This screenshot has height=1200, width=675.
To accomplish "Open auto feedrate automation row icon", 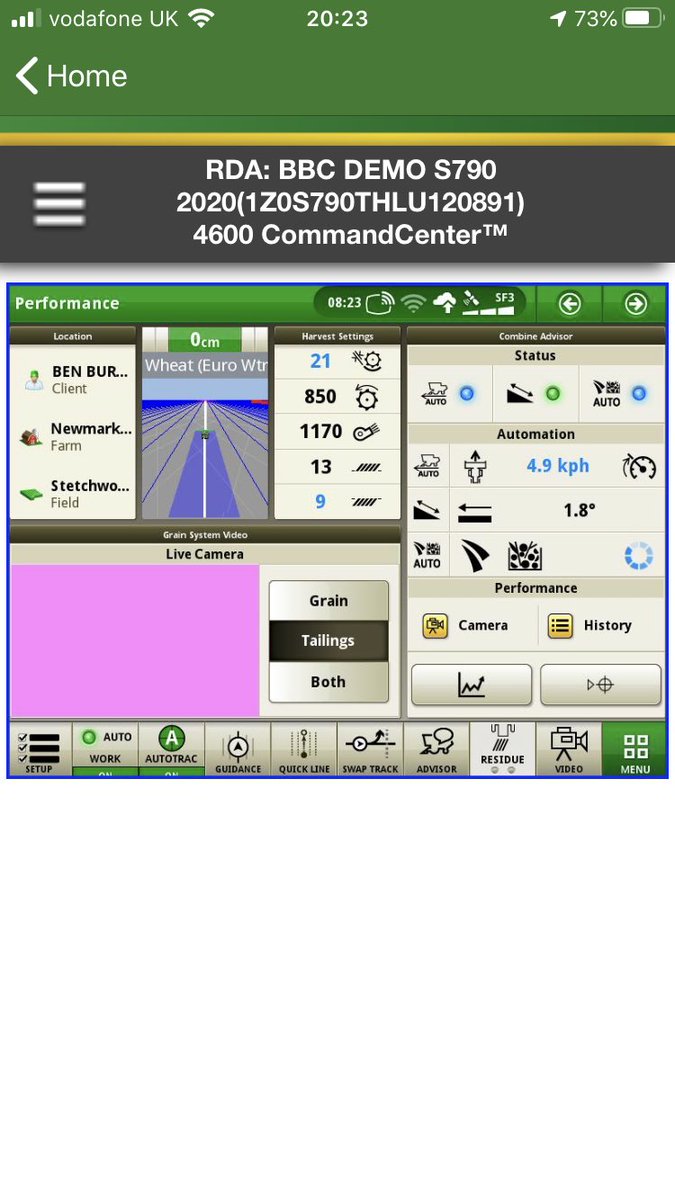I will (x=427, y=466).
